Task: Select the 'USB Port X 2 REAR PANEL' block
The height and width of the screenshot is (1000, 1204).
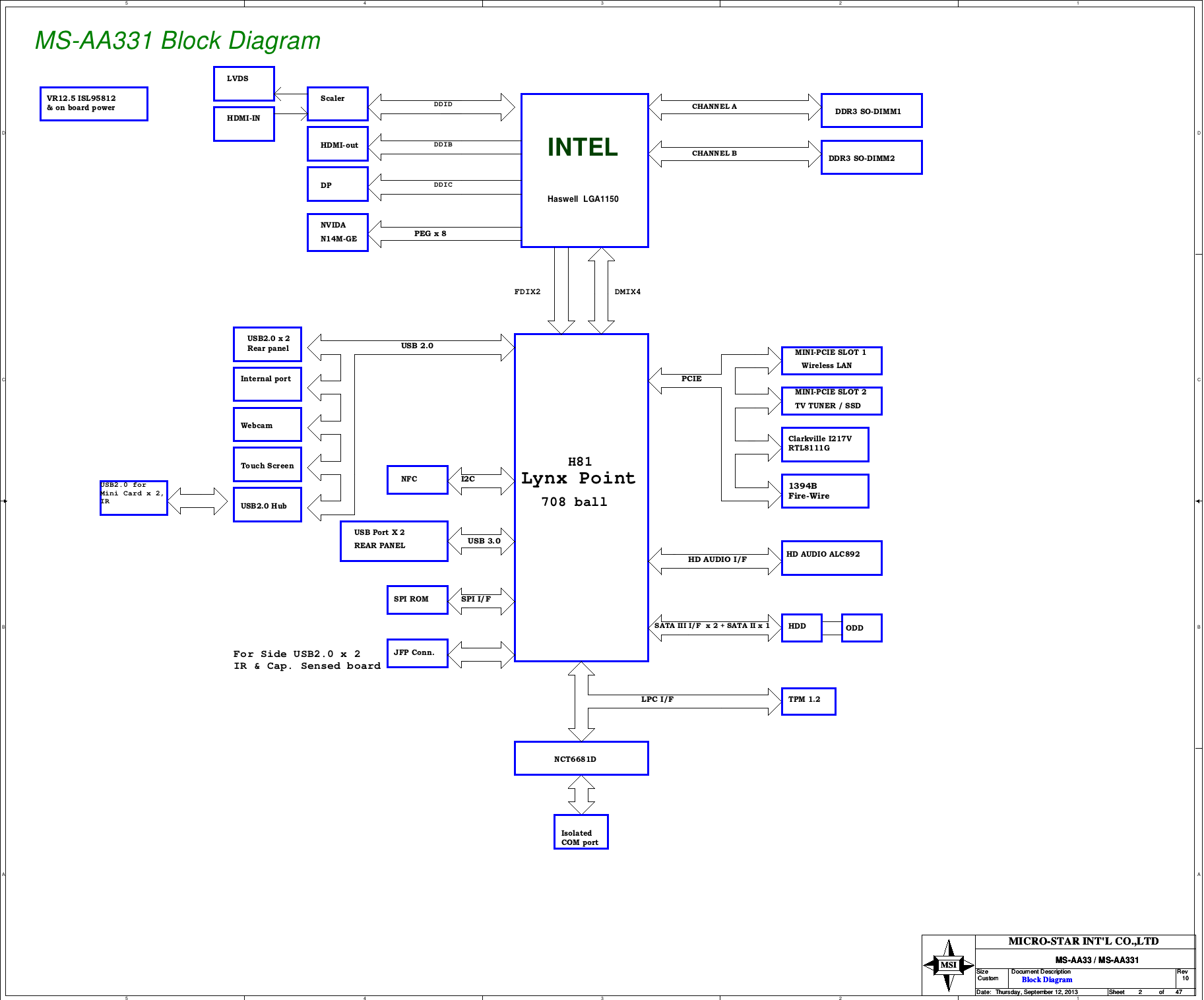Action: coord(394,541)
